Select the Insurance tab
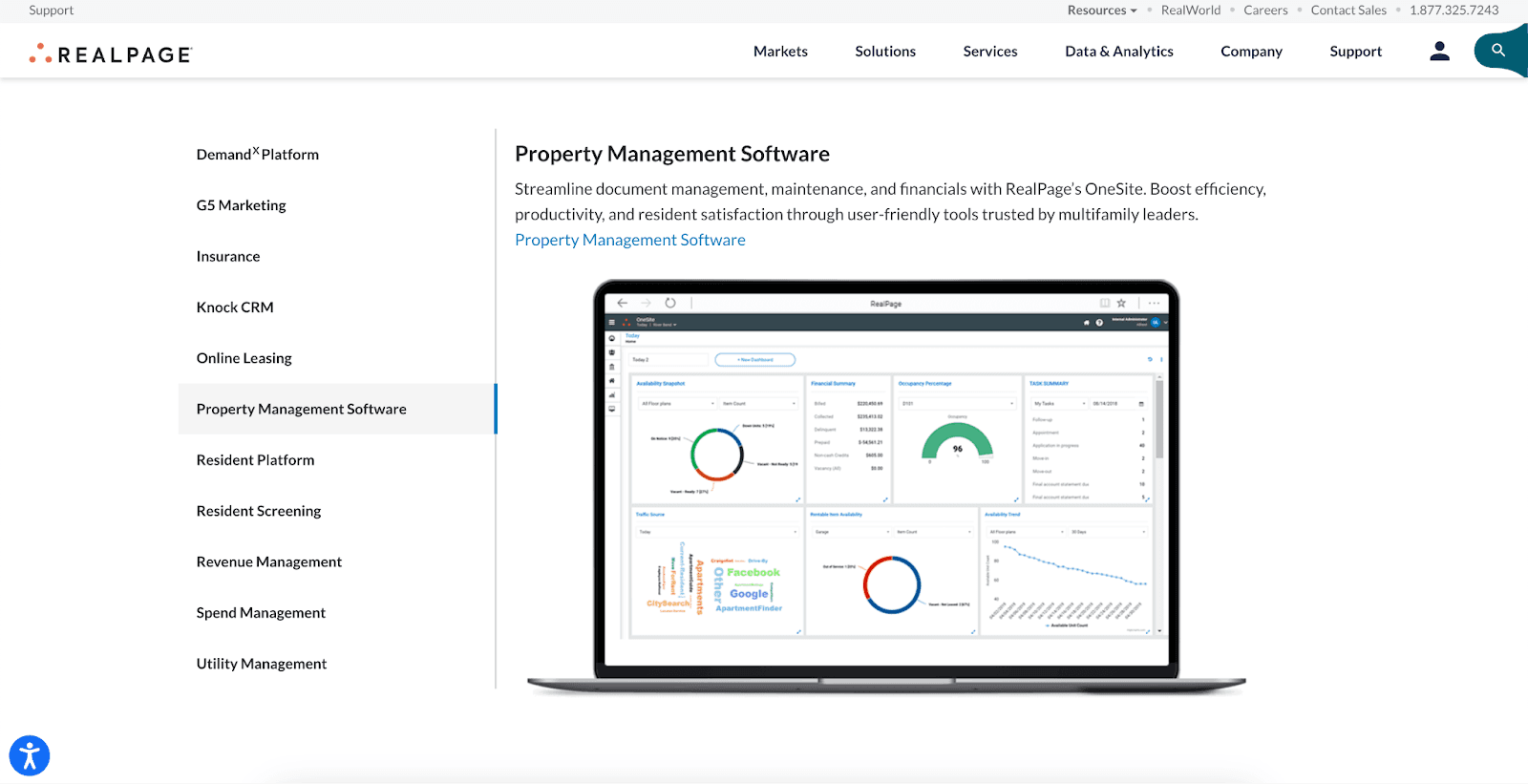Viewport: 1528px width, 784px height. 336,256
